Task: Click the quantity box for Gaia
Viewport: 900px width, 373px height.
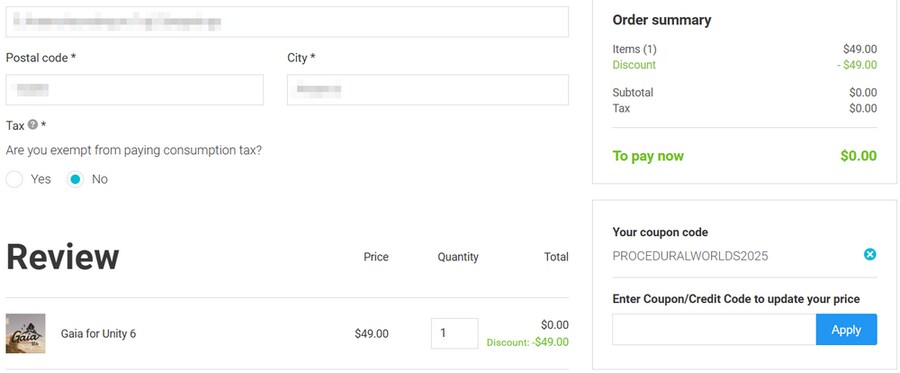Action: point(455,333)
